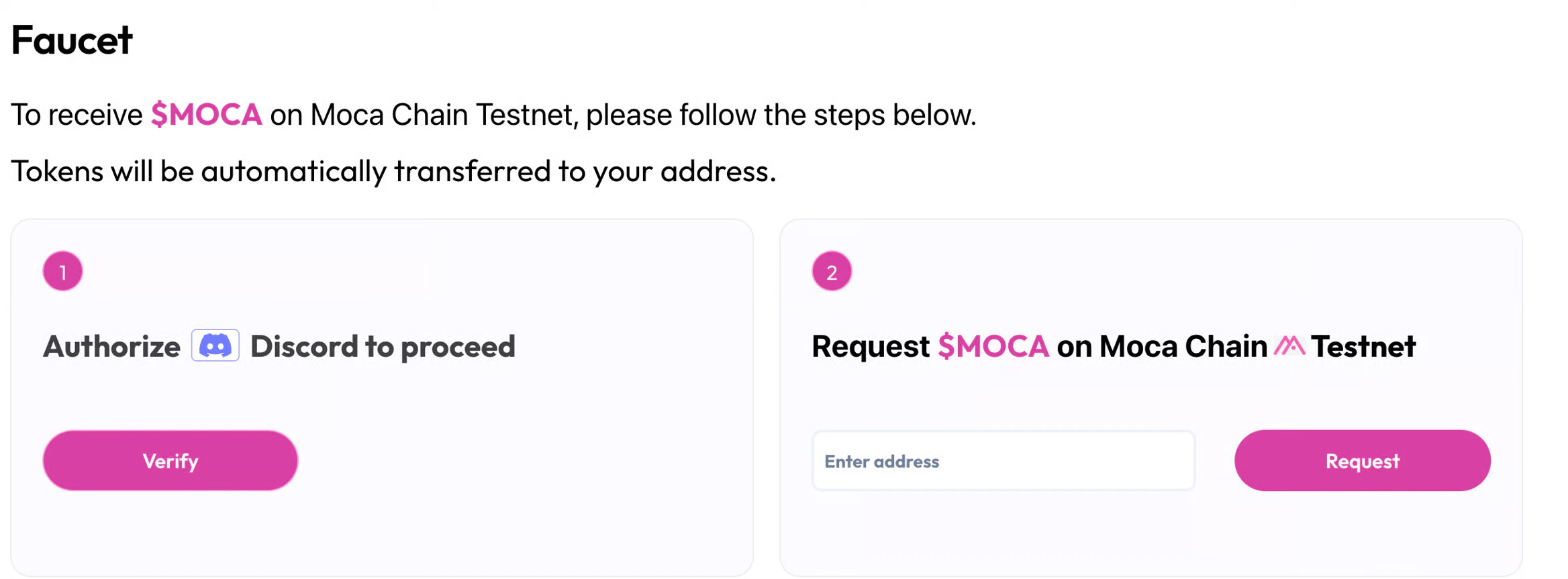Click the Enter address placeholder text
The height and width of the screenshot is (579, 1568).
(881, 461)
